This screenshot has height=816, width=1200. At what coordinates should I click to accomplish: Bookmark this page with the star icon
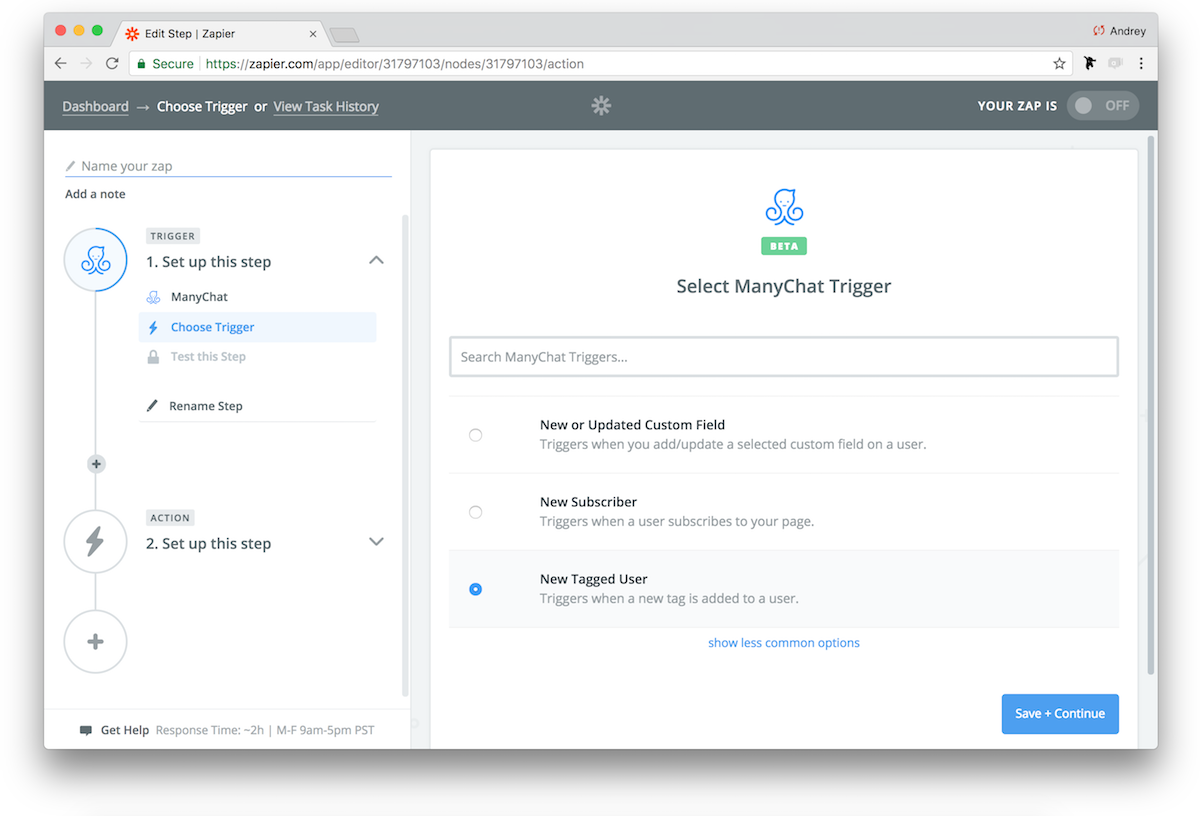[1059, 63]
